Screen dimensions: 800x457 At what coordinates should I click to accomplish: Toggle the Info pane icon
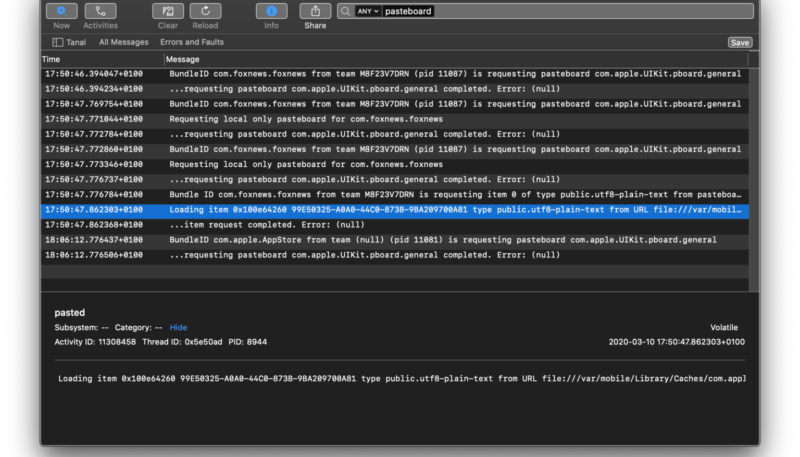pos(271,11)
